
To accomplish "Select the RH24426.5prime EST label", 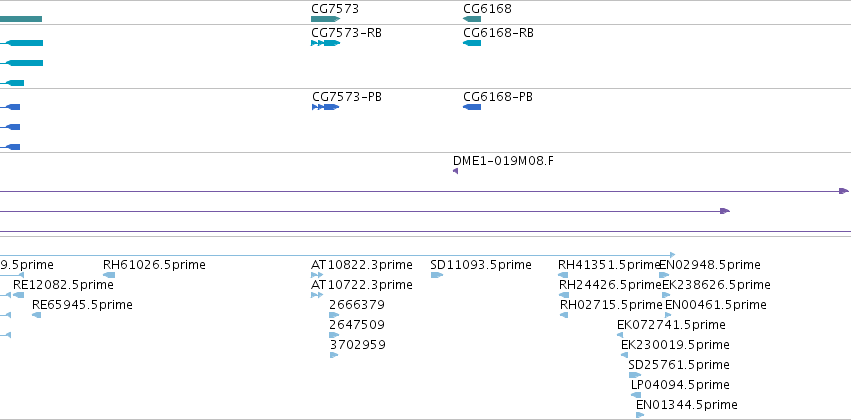I will point(611,285).
